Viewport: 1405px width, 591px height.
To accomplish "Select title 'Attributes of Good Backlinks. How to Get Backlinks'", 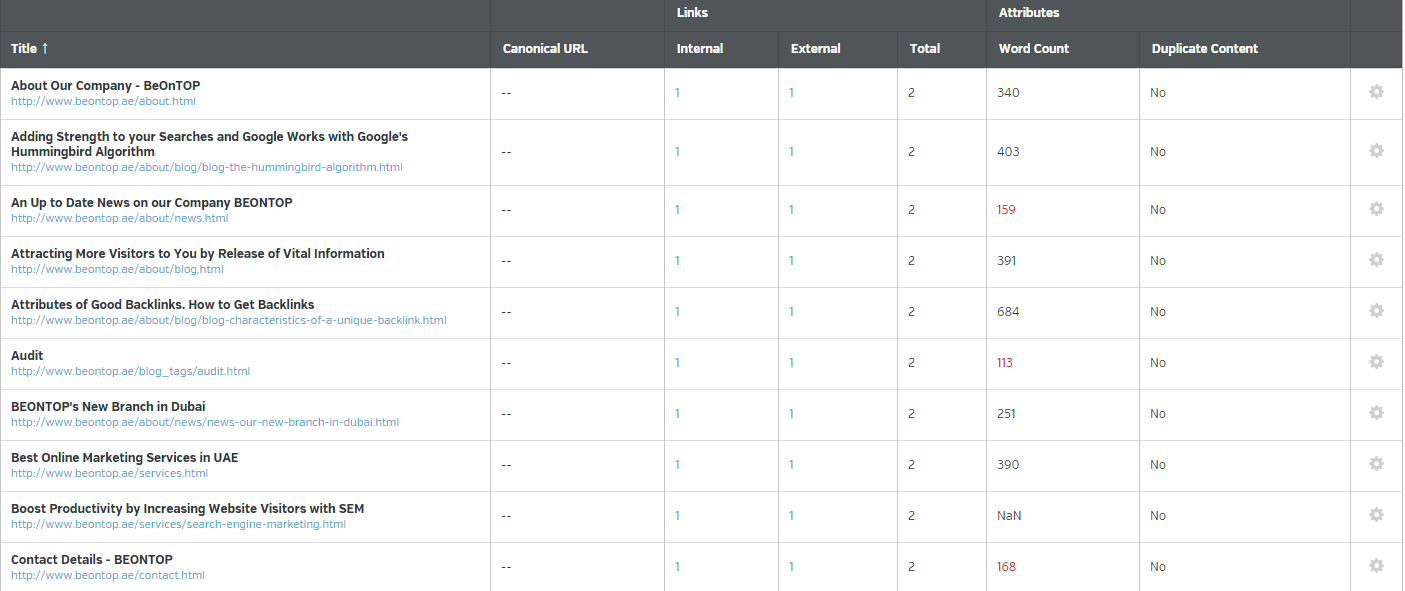I will tap(163, 304).
